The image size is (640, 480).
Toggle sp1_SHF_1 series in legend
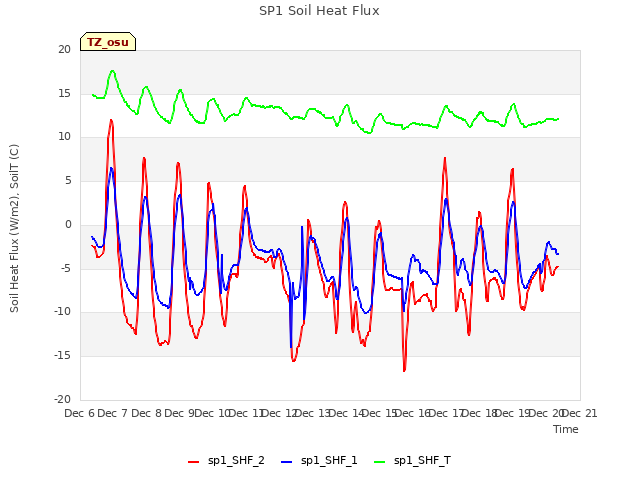pyautogui.click(x=319, y=461)
